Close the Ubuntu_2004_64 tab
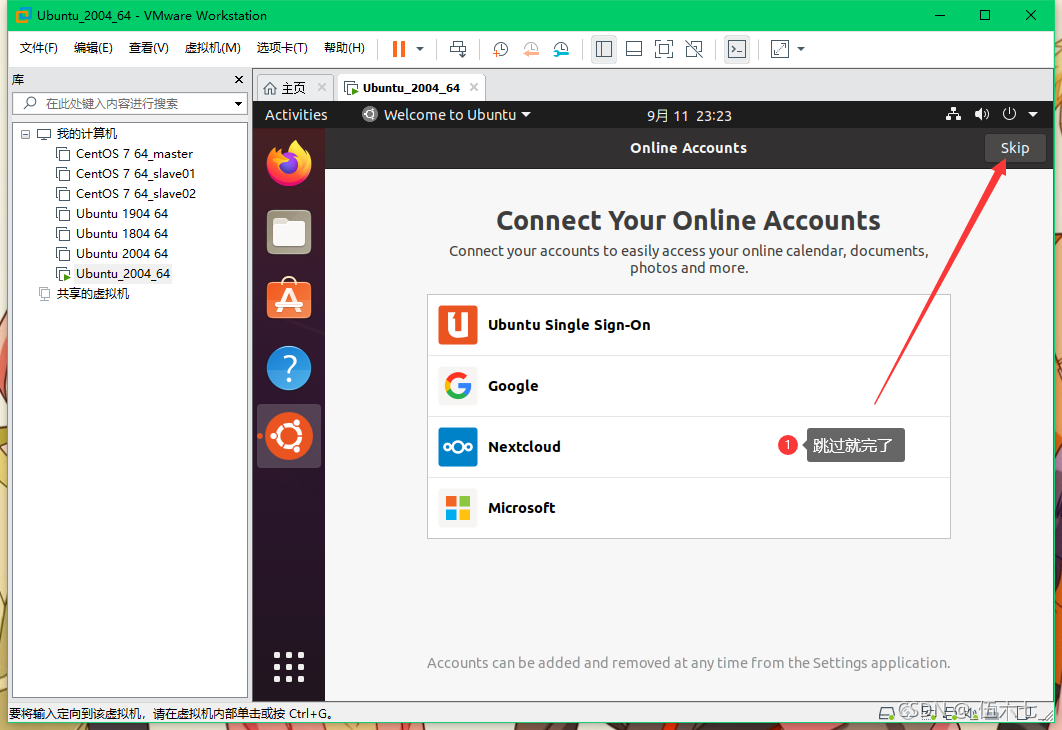 point(474,87)
